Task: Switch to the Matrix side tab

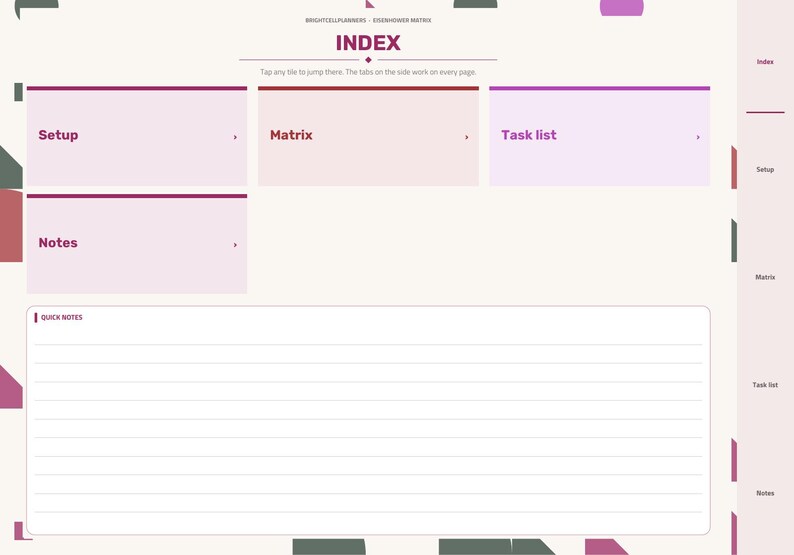Action: click(x=765, y=278)
